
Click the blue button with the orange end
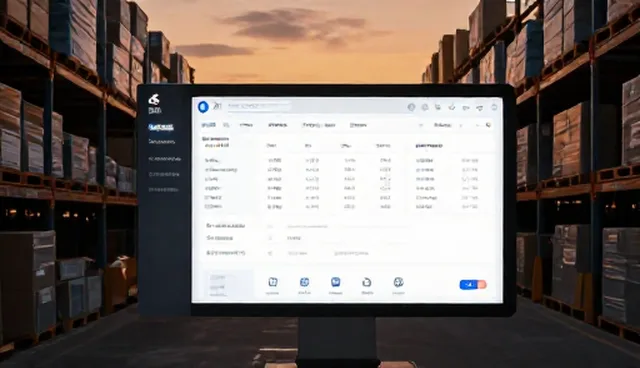(x=473, y=284)
